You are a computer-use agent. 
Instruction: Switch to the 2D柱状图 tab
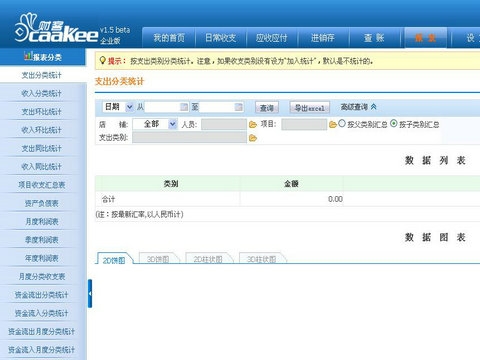[x=208, y=259]
